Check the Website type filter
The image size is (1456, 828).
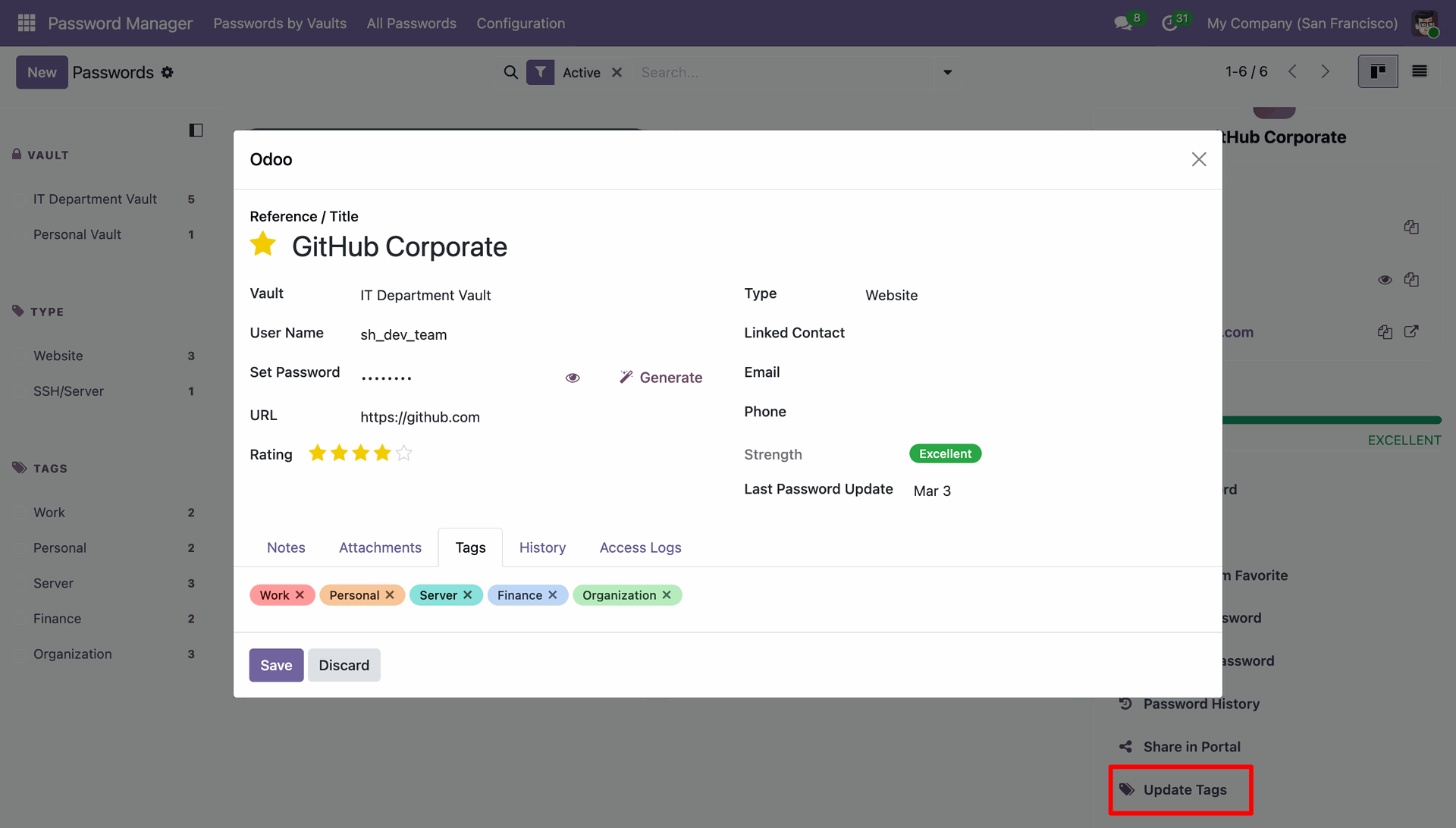(20, 356)
